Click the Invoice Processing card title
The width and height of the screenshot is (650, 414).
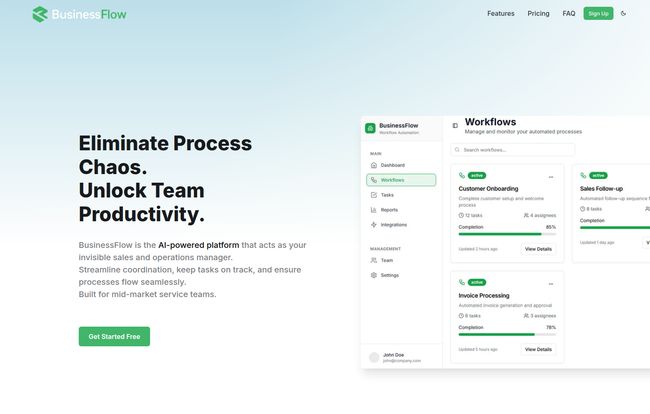click(x=484, y=295)
